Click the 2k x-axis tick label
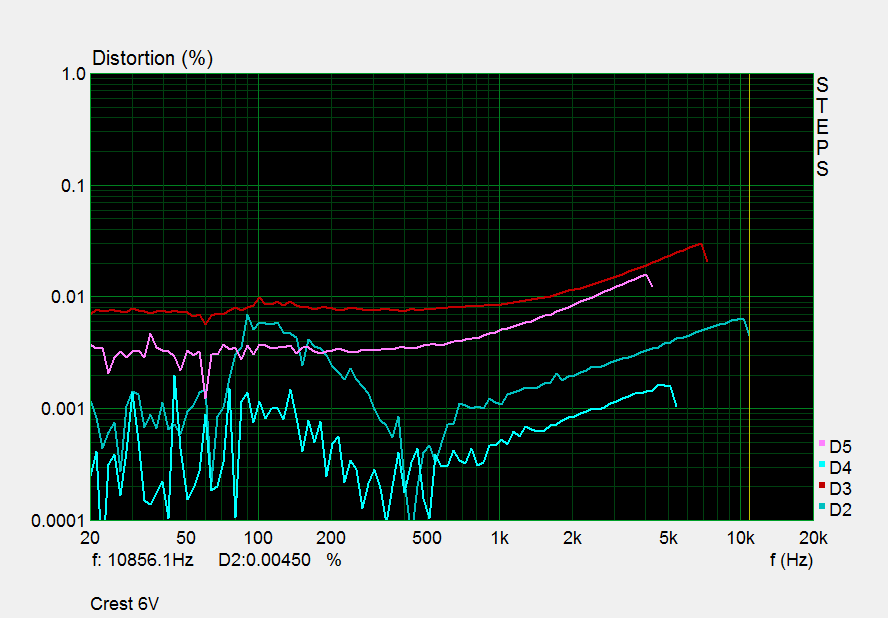 click(572, 538)
